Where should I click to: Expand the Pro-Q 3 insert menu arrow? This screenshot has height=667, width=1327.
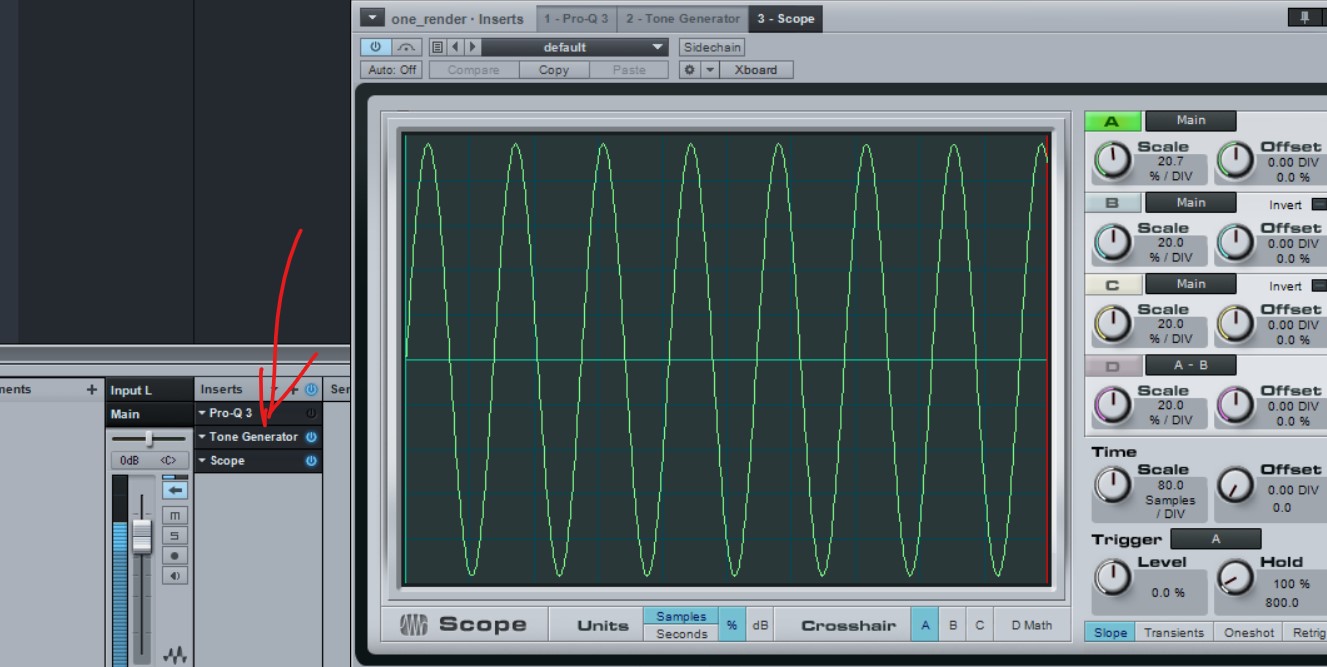pyautogui.click(x=202, y=413)
